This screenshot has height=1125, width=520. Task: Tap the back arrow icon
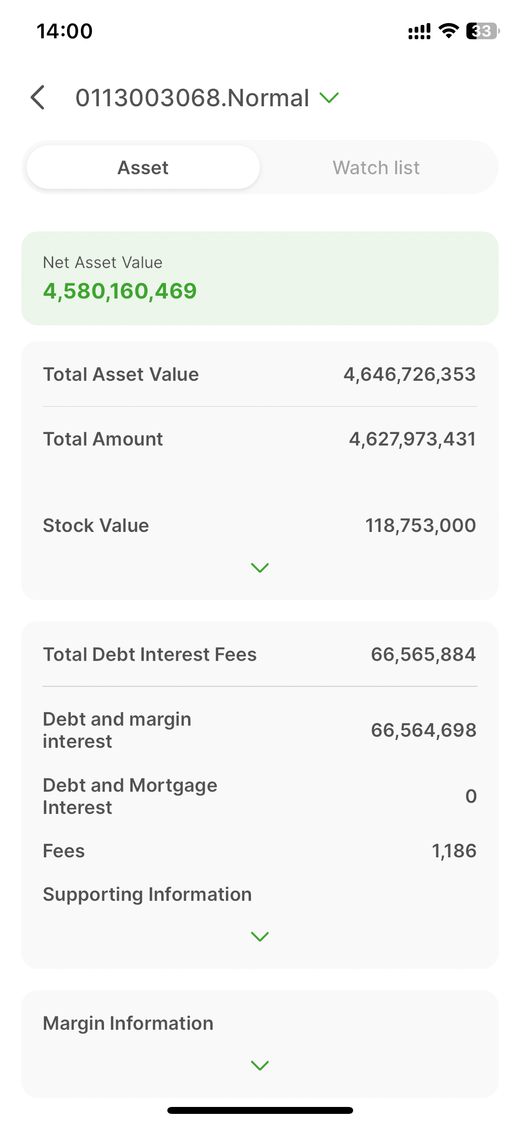(x=37, y=98)
